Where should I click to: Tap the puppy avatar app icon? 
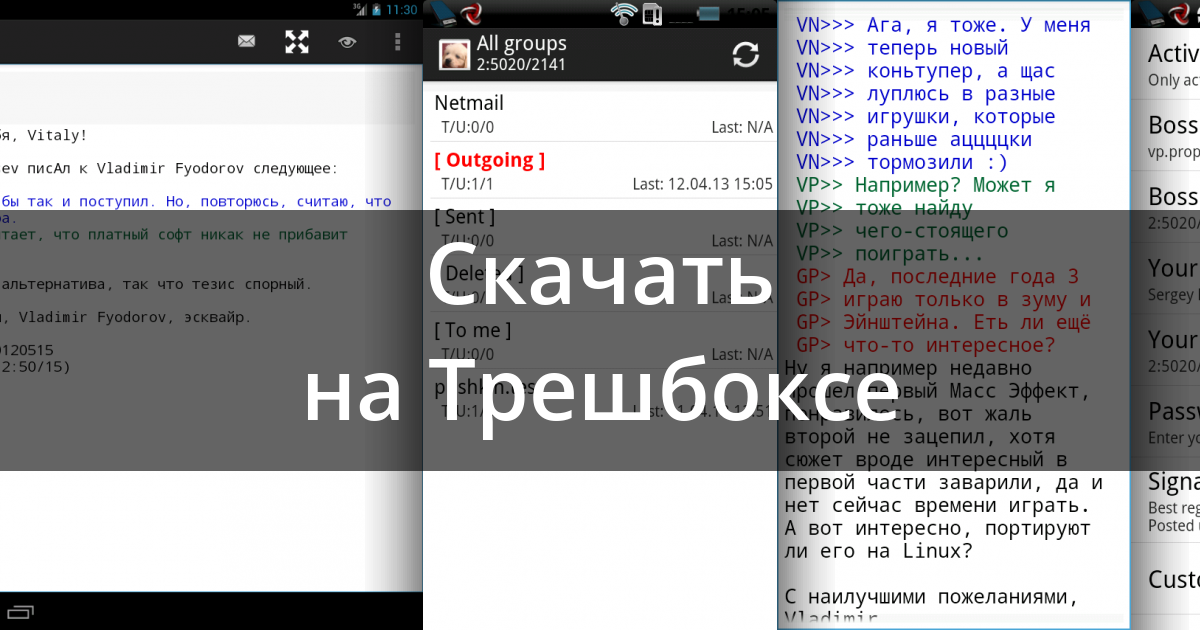pyautogui.click(x=455, y=55)
